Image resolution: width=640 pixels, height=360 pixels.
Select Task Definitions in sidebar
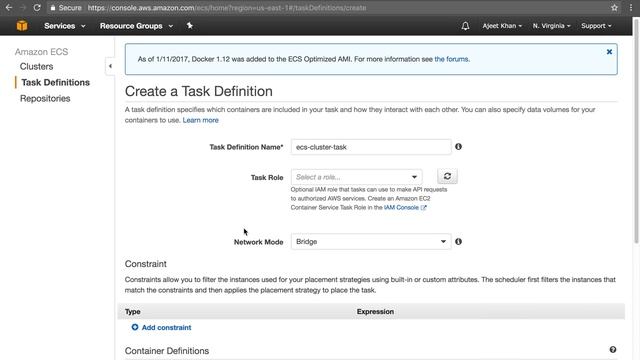tap(56, 82)
